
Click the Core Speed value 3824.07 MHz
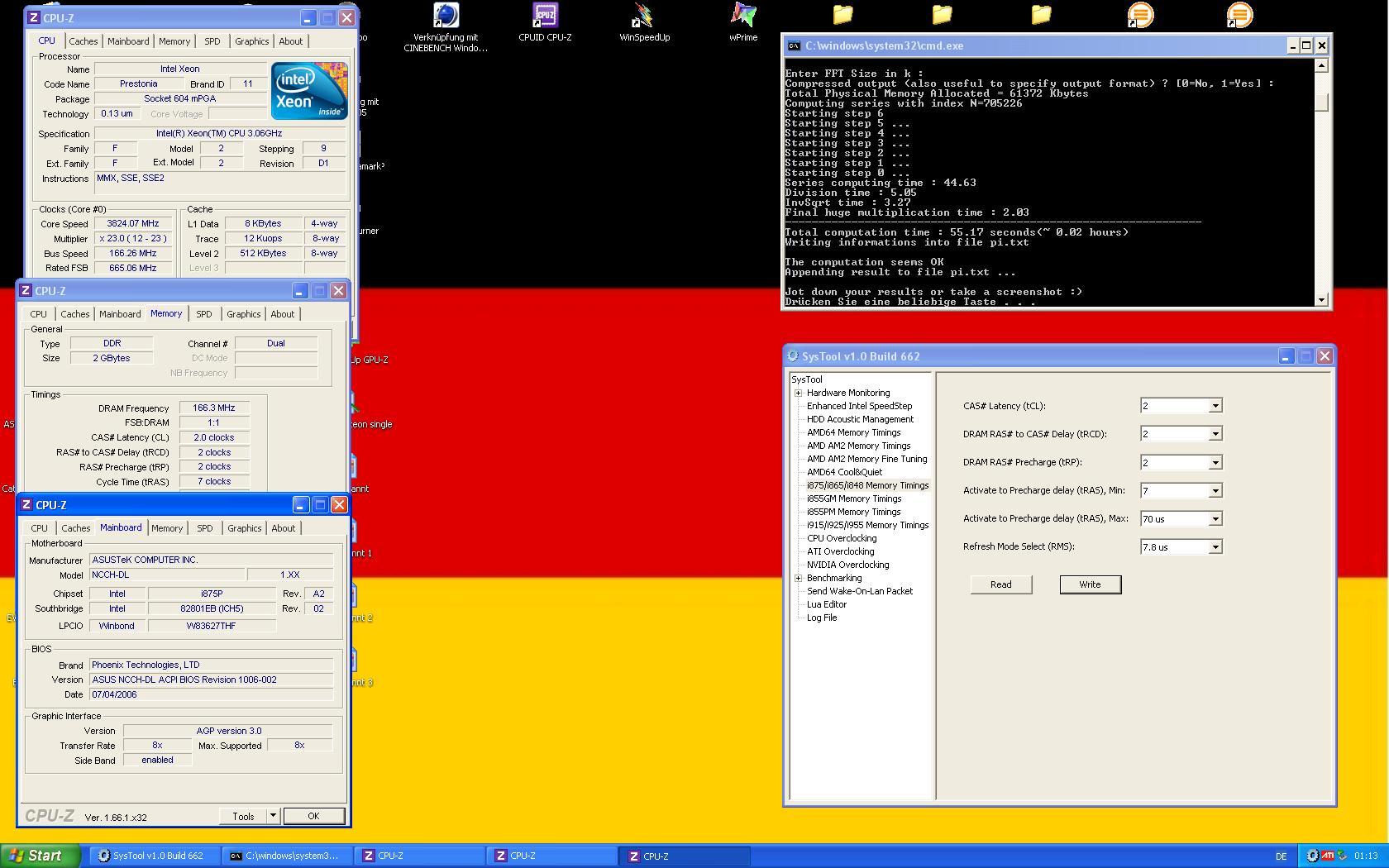[x=132, y=223]
